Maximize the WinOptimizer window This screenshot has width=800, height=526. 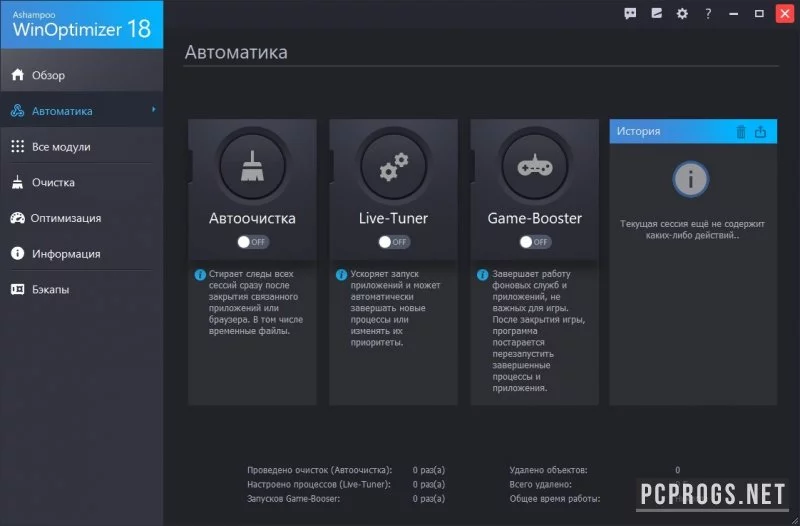(x=759, y=14)
